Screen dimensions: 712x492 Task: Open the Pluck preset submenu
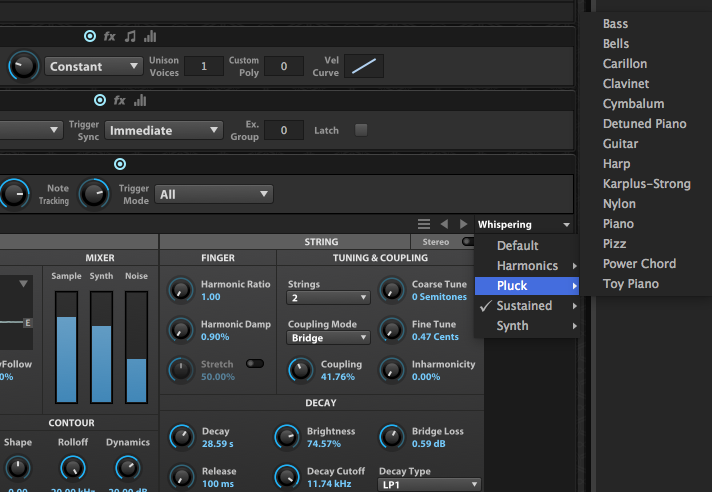(527, 285)
